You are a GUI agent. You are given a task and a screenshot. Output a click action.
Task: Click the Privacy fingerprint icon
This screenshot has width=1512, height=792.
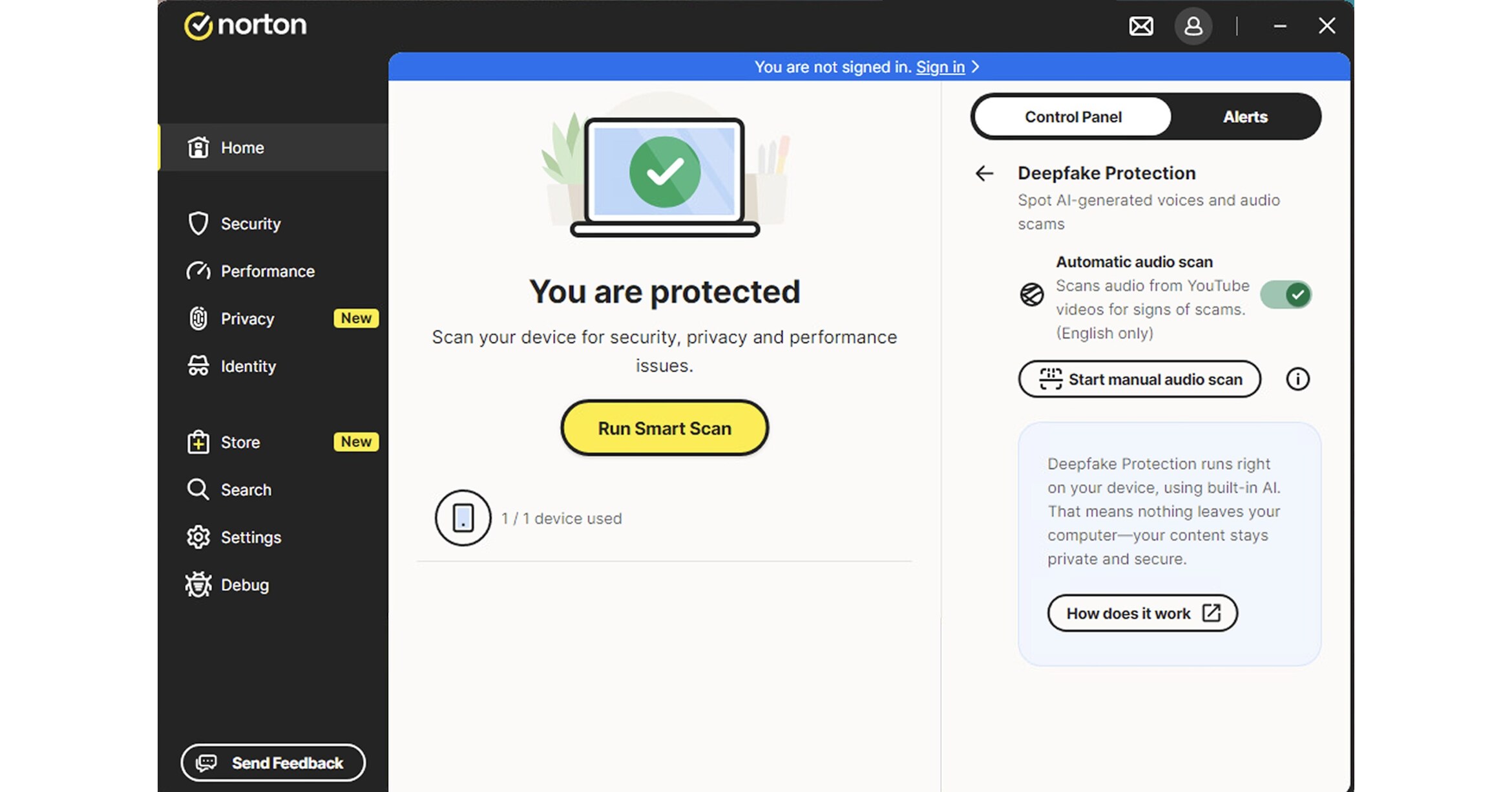pyautogui.click(x=198, y=319)
